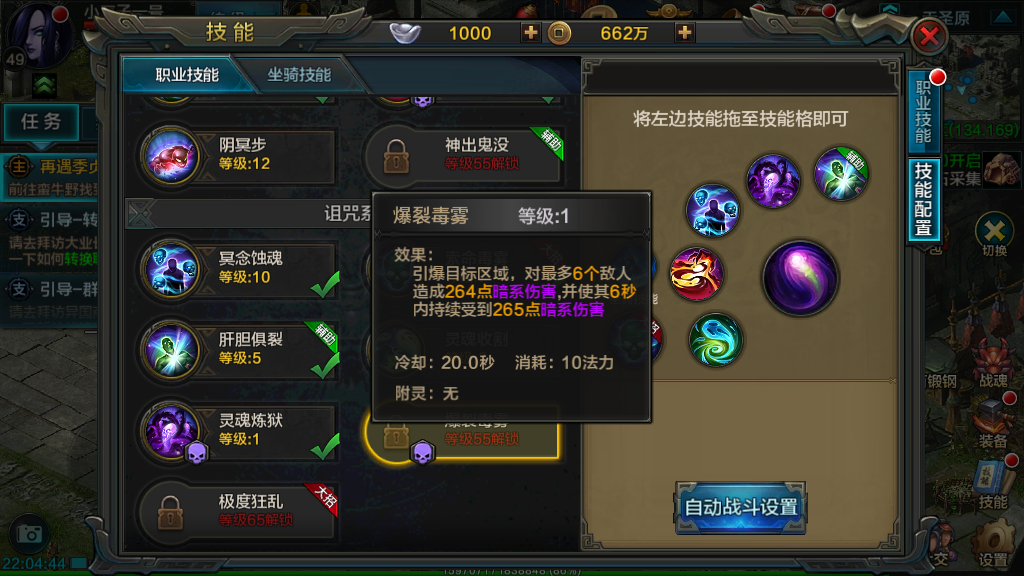Toggle the green checkmark on 肝胆俱裂

(x=325, y=365)
